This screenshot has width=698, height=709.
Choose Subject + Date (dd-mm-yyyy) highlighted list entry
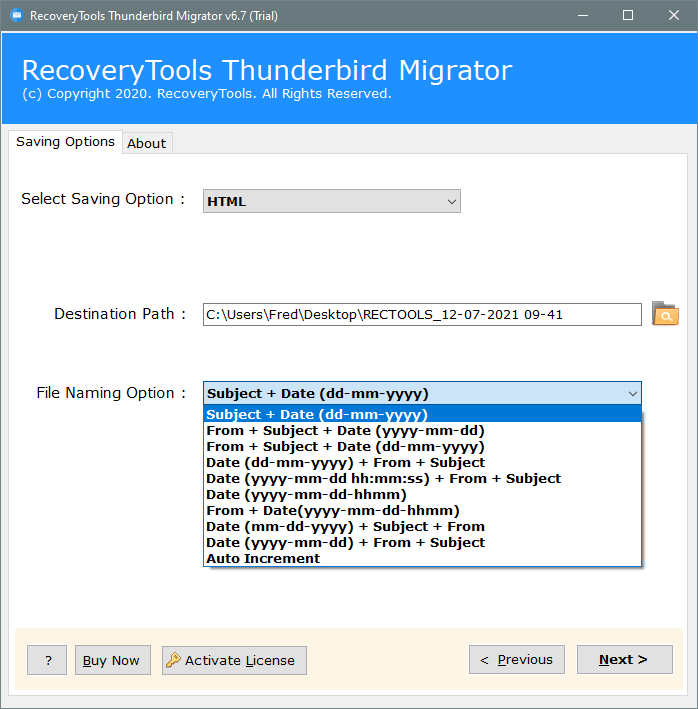click(422, 414)
